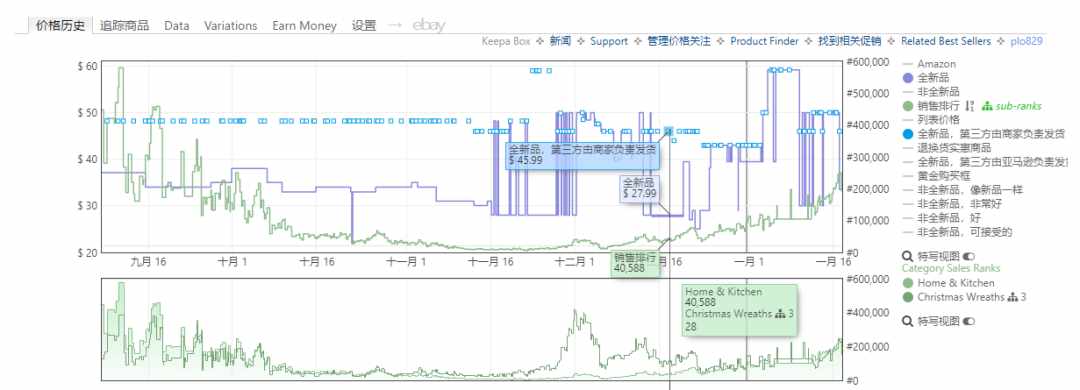The height and width of the screenshot is (390, 1080).
Task: Toggle the 全新品 purple legend circle
Action: (x=907, y=78)
